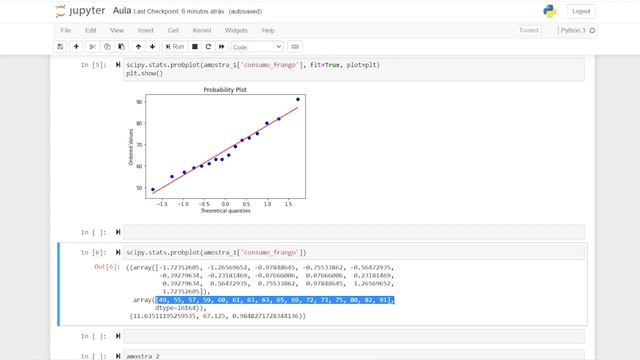Open the Cell menu

(173, 30)
